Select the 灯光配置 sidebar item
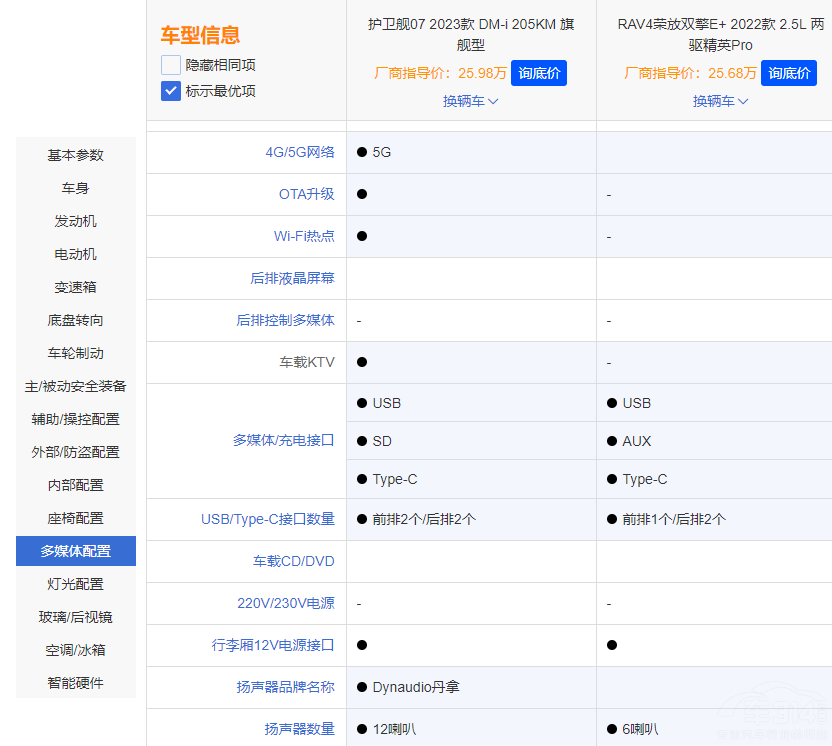Screen dimensions: 832x746 75,583
